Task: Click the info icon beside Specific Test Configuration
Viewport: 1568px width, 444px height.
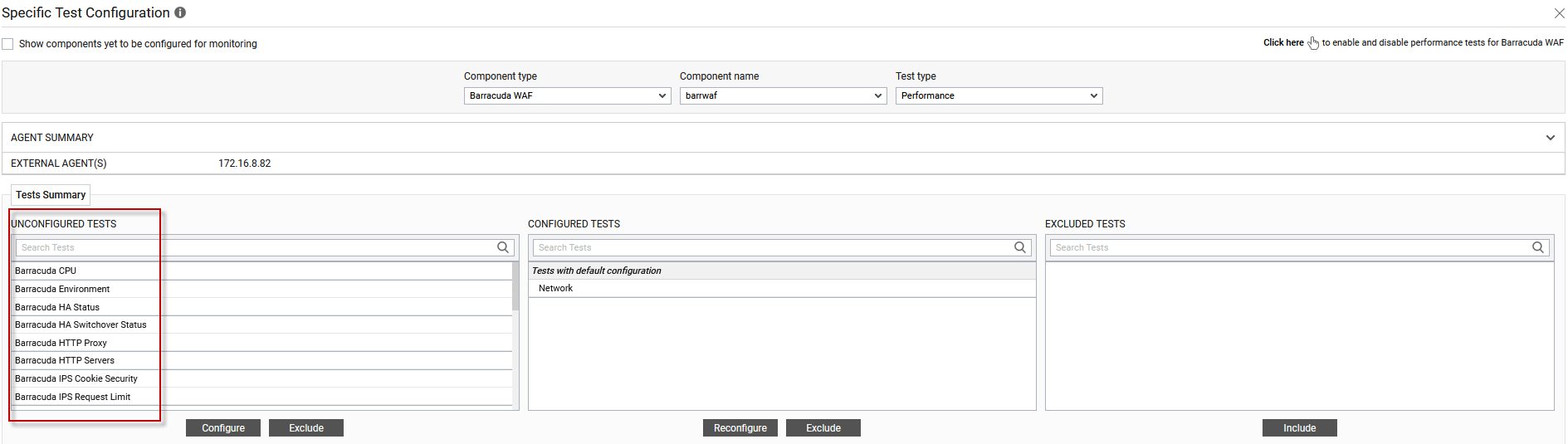Action: [x=180, y=13]
